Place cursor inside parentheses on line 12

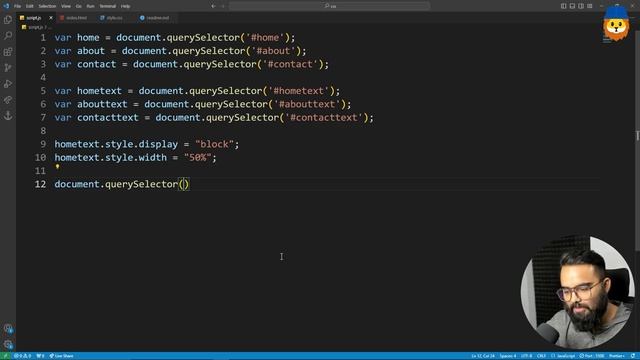pyautogui.click(x=184, y=184)
